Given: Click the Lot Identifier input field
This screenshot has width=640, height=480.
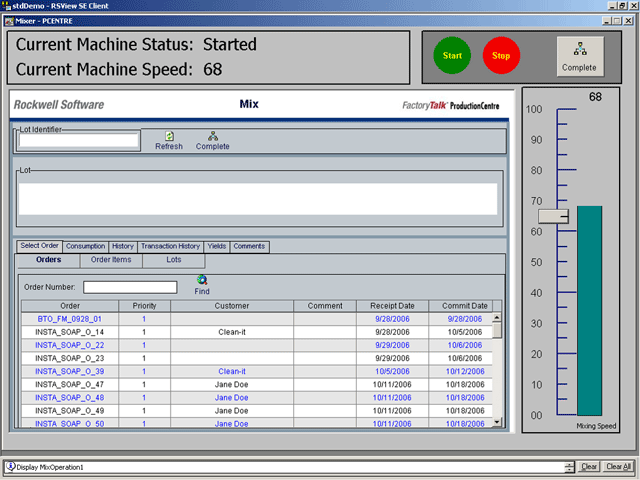Looking at the screenshot, I should (79, 140).
